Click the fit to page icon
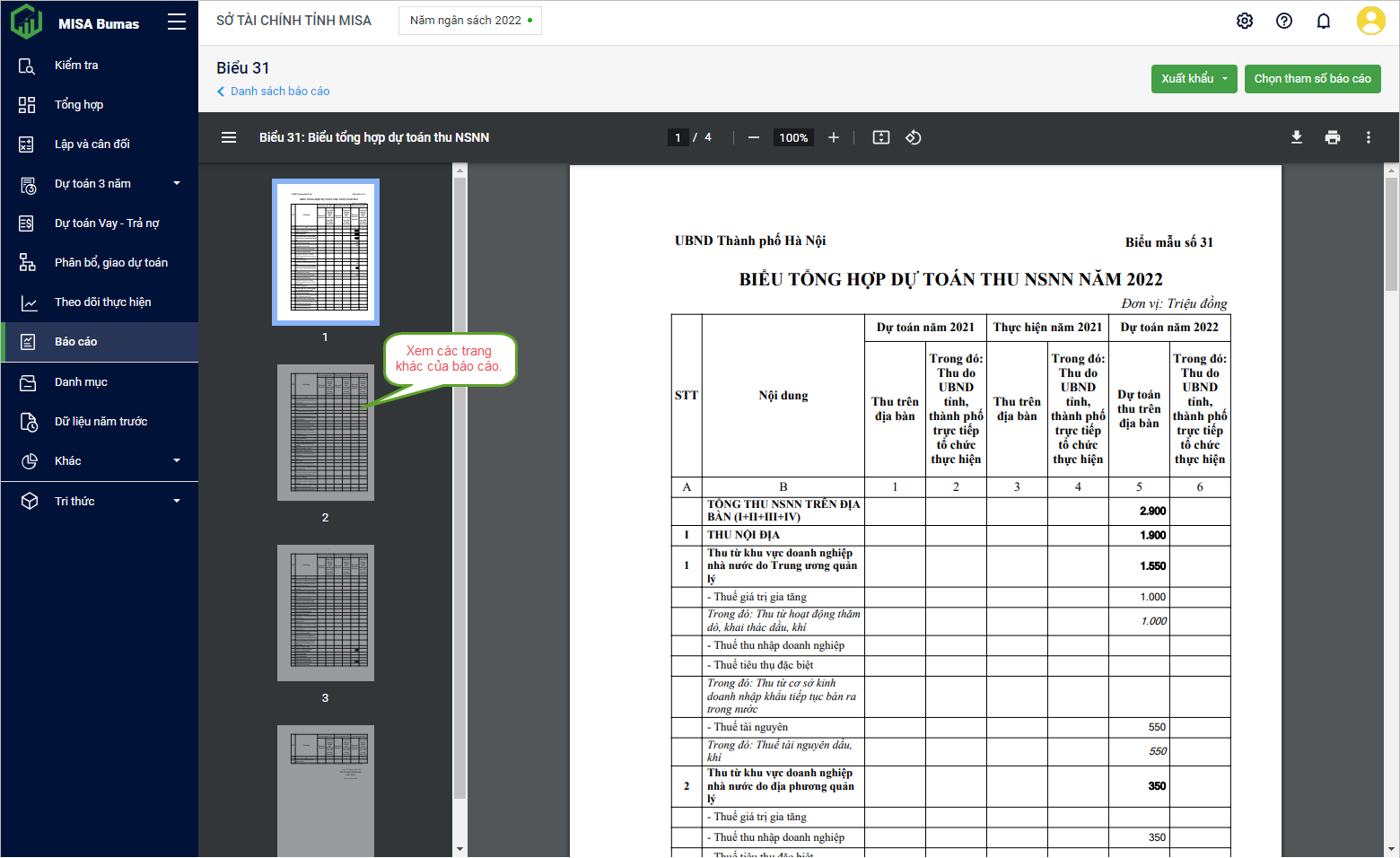The height and width of the screenshot is (858, 1400). pyautogui.click(x=880, y=137)
